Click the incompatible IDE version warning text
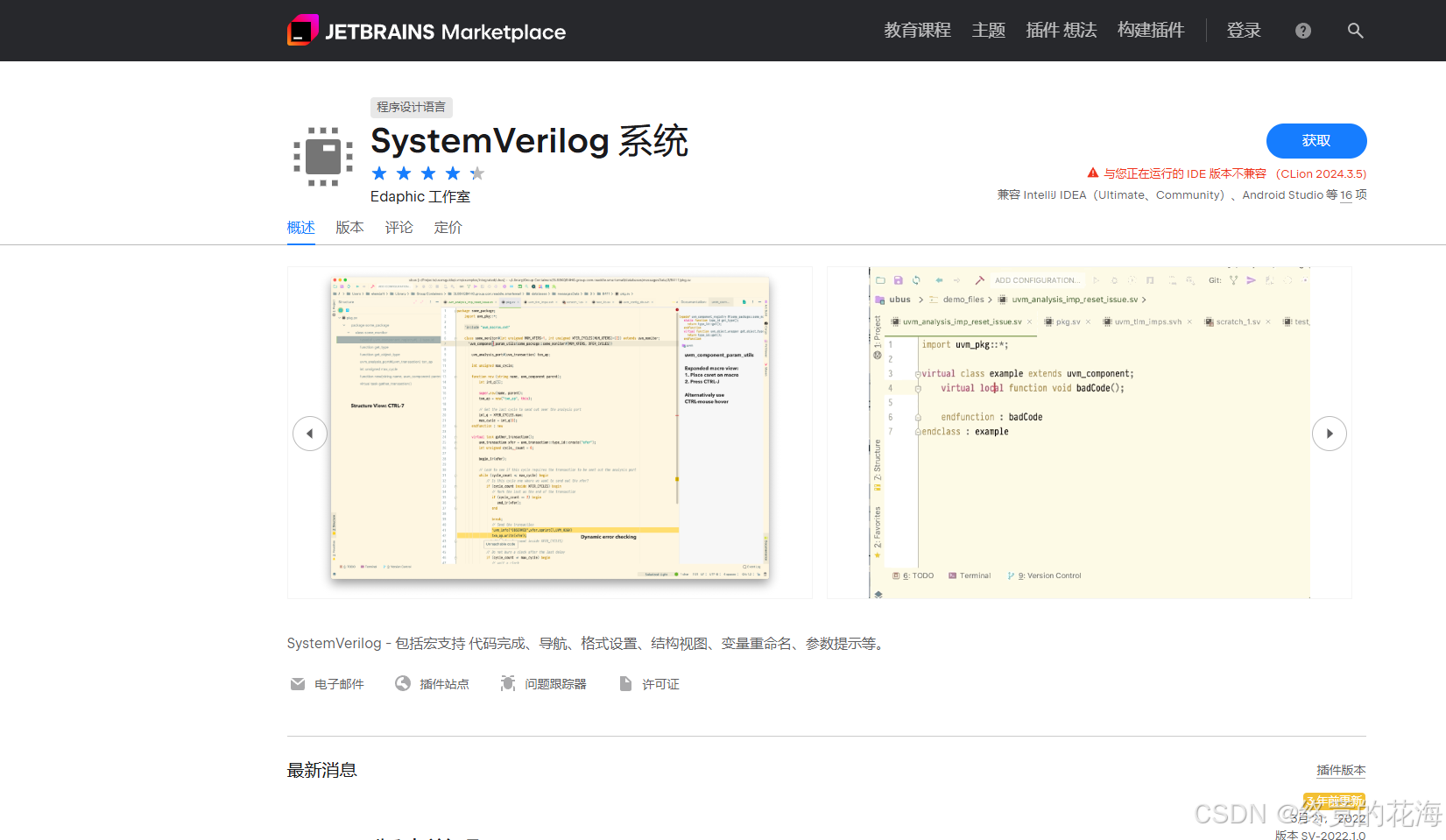The width and height of the screenshot is (1446, 840). coord(1235,173)
